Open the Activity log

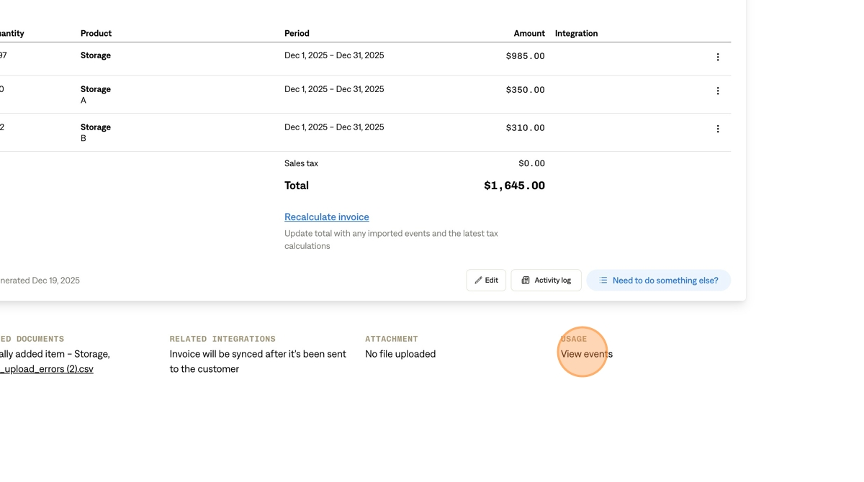(x=546, y=280)
